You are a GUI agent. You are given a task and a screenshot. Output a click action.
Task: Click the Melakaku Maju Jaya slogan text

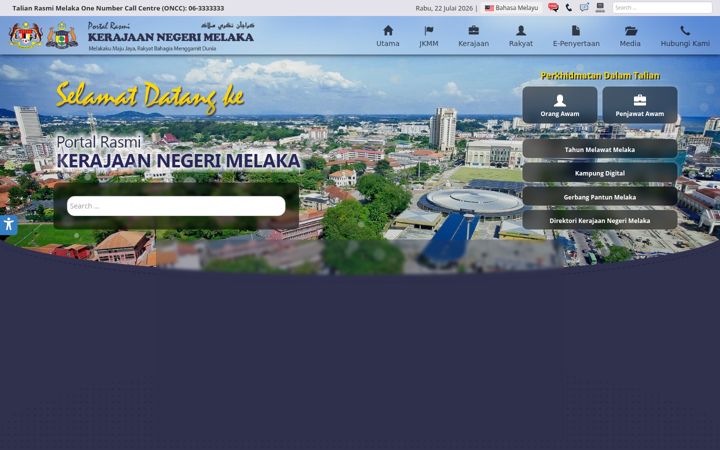click(x=152, y=48)
